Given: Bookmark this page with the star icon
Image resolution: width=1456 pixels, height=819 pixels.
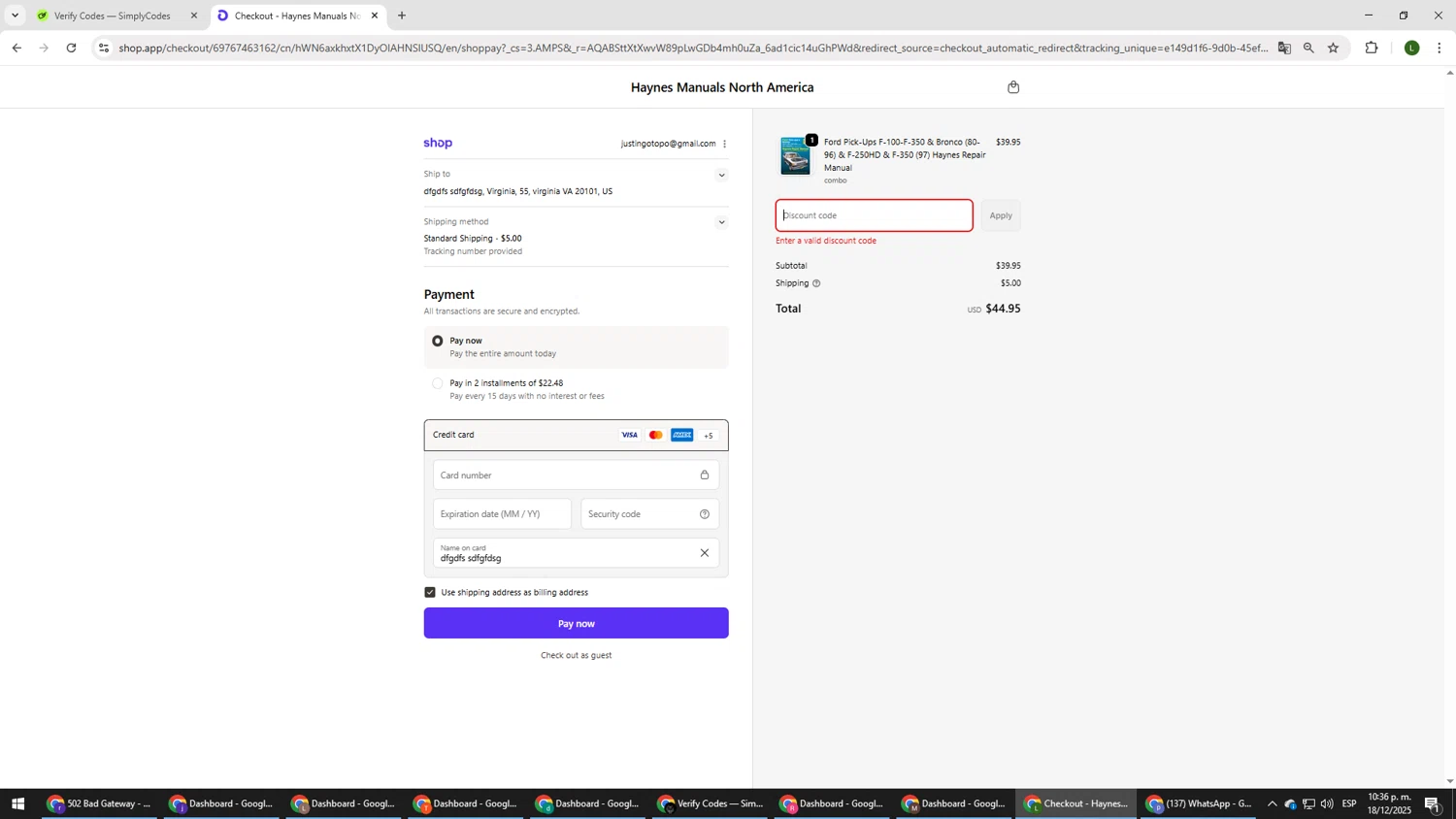Looking at the screenshot, I should pyautogui.click(x=1333, y=48).
